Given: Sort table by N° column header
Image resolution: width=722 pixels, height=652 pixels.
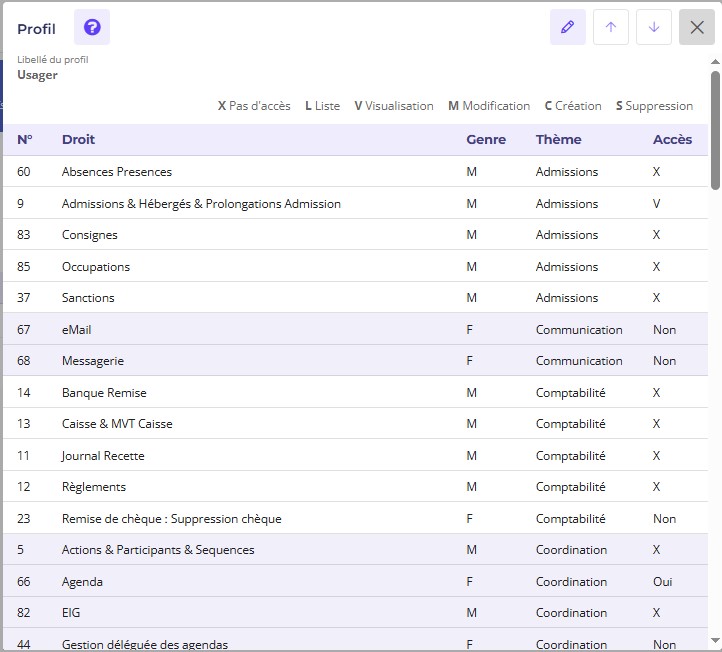Looking at the screenshot, I should [x=25, y=140].
